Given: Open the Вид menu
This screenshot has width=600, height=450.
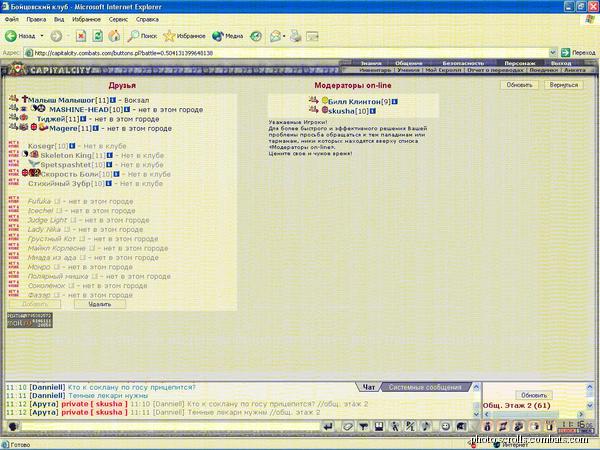Looking at the screenshot, I should pos(59,19).
